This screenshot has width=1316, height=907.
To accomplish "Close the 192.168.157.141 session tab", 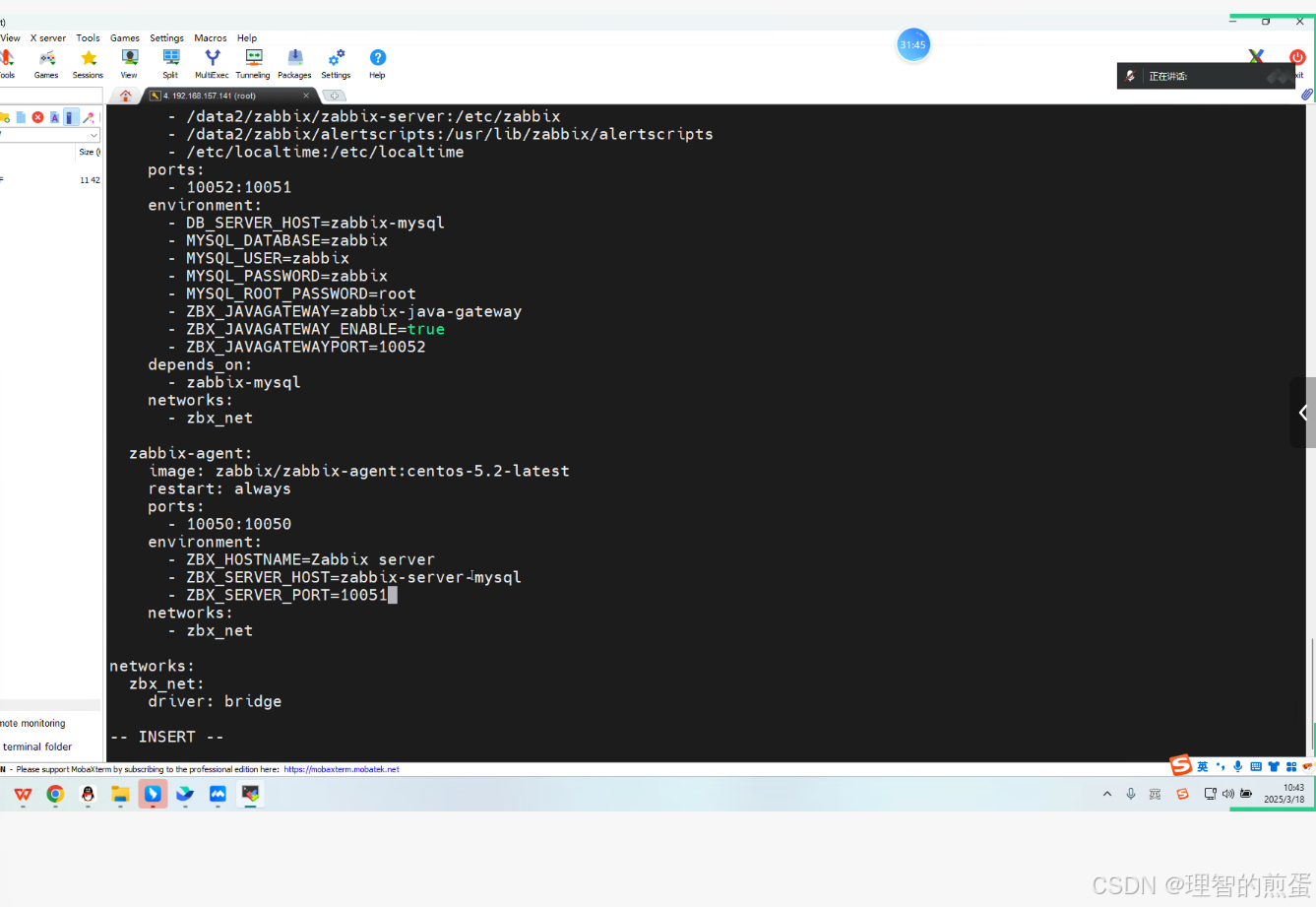I will pos(306,96).
